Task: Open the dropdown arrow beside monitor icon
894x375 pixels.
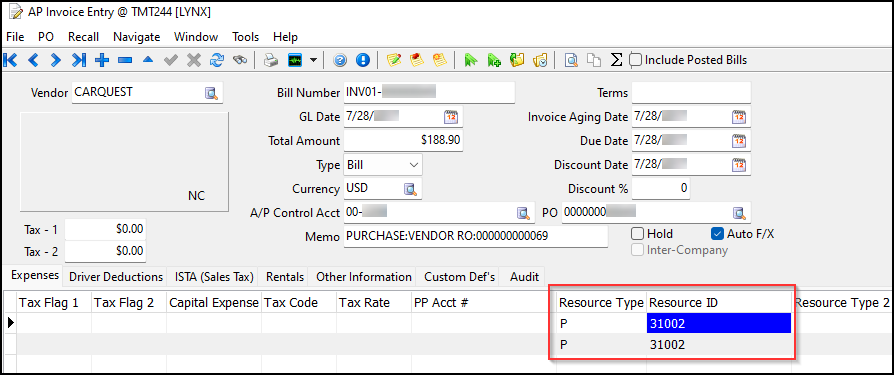Action: pos(313,60)
